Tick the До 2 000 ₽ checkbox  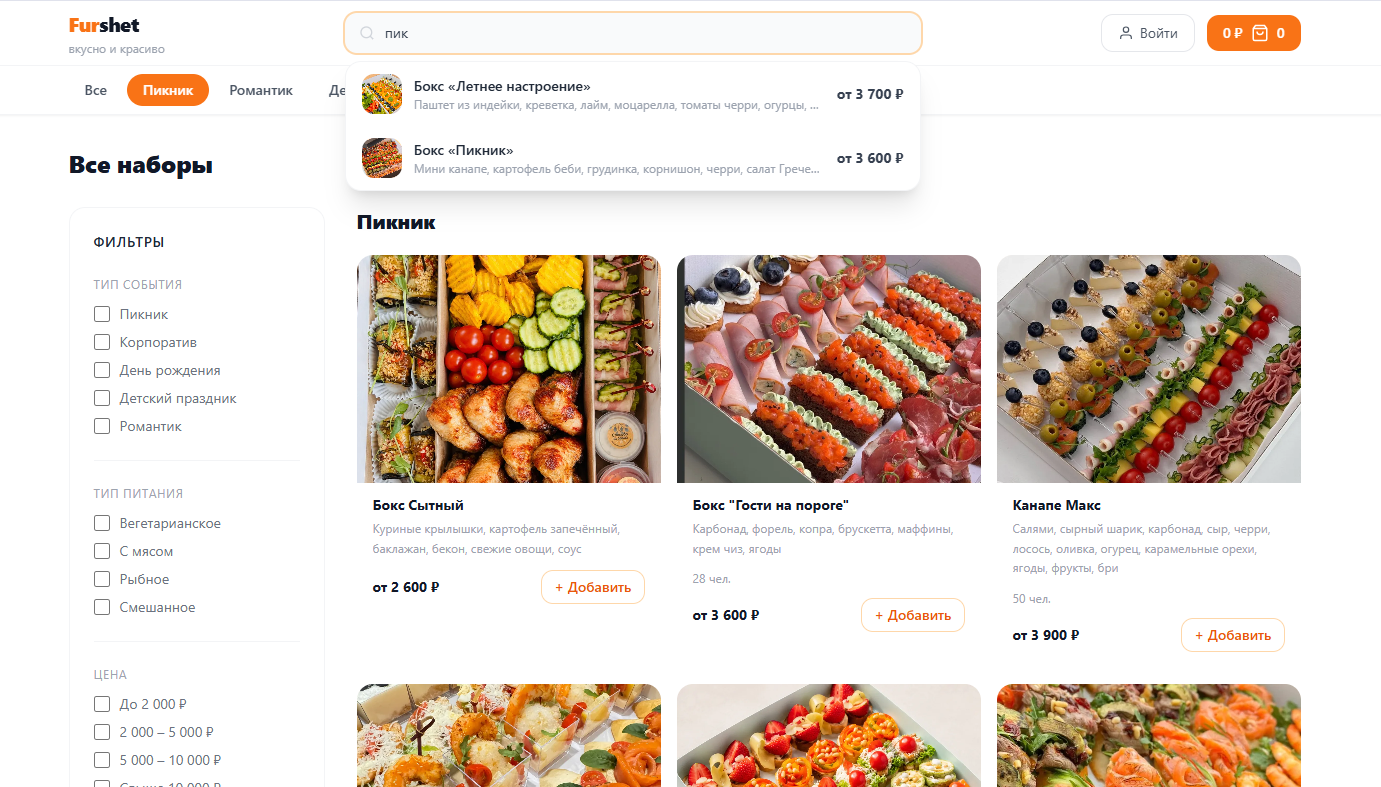pyautogui.click(x=102, y=704)
